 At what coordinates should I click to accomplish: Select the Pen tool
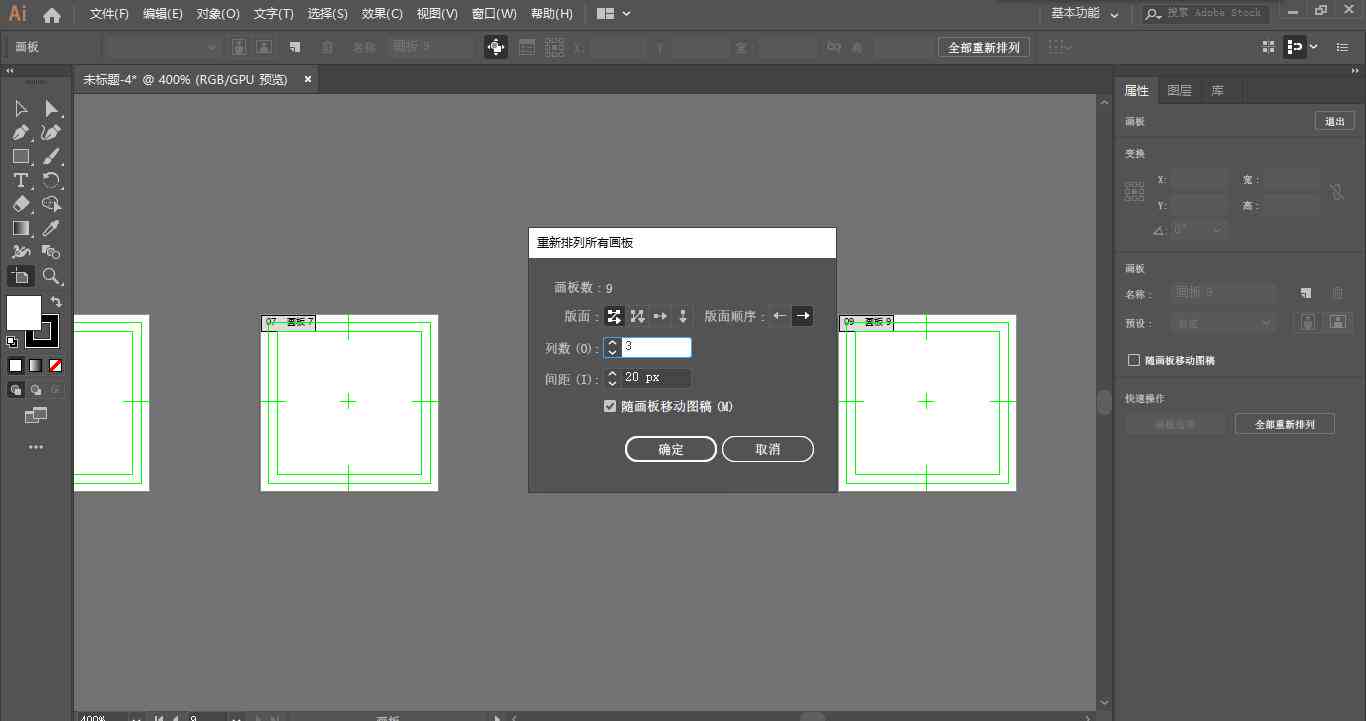coord(21,132)
